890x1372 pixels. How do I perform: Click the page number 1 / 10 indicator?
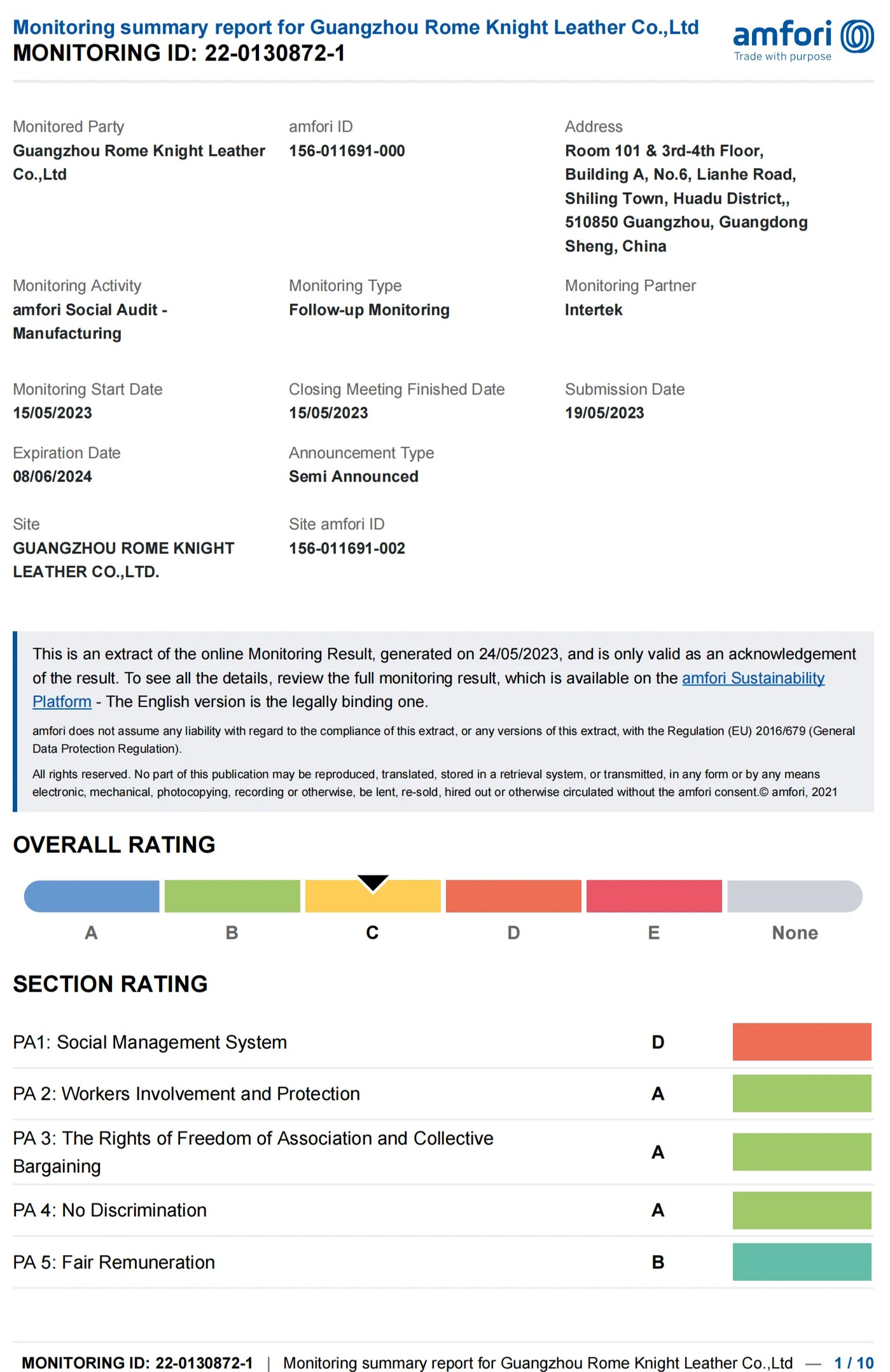[854, 1362]
